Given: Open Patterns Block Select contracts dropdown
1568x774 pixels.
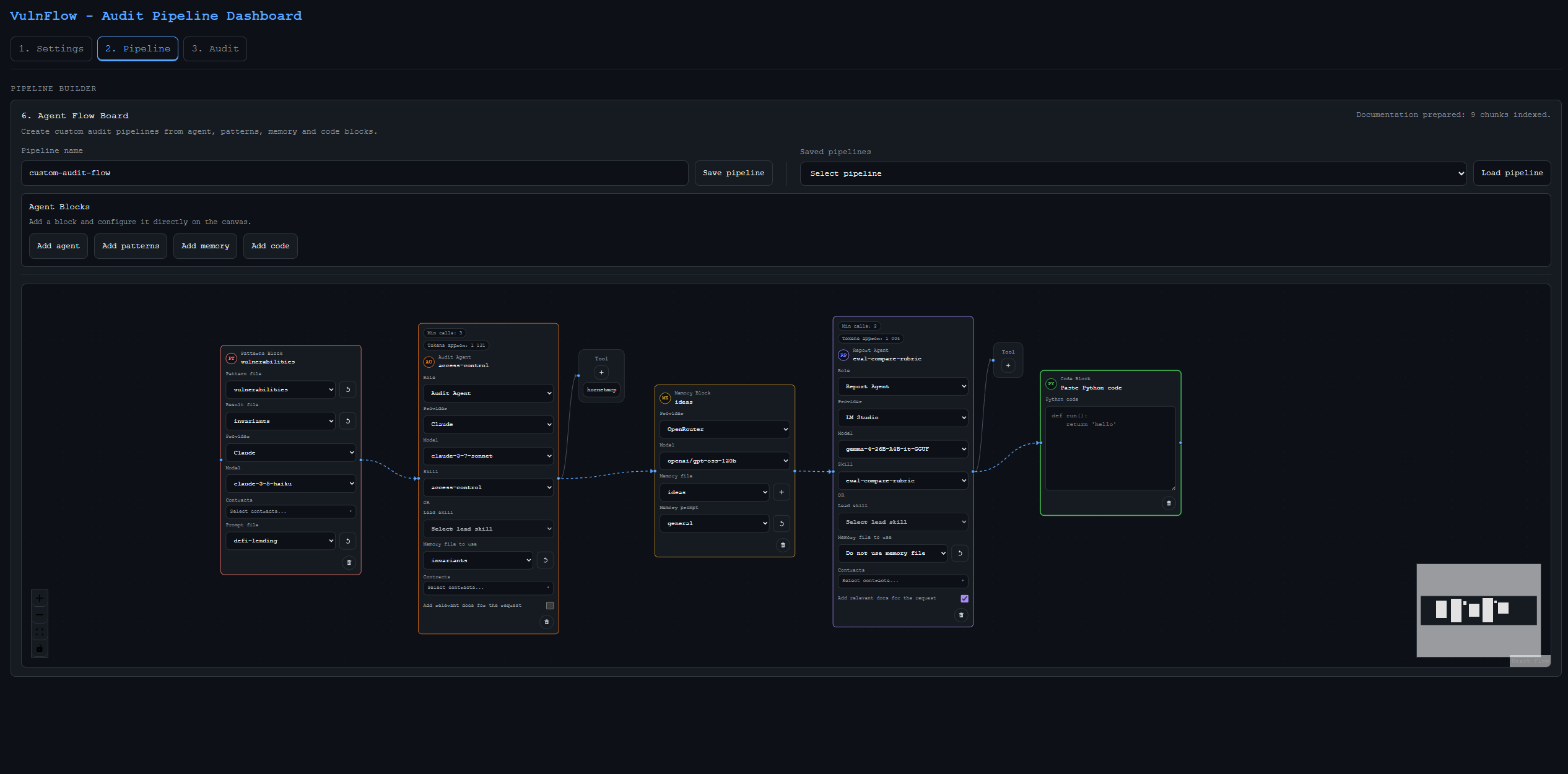Looking at the screenshot, I should pos(291,511).
